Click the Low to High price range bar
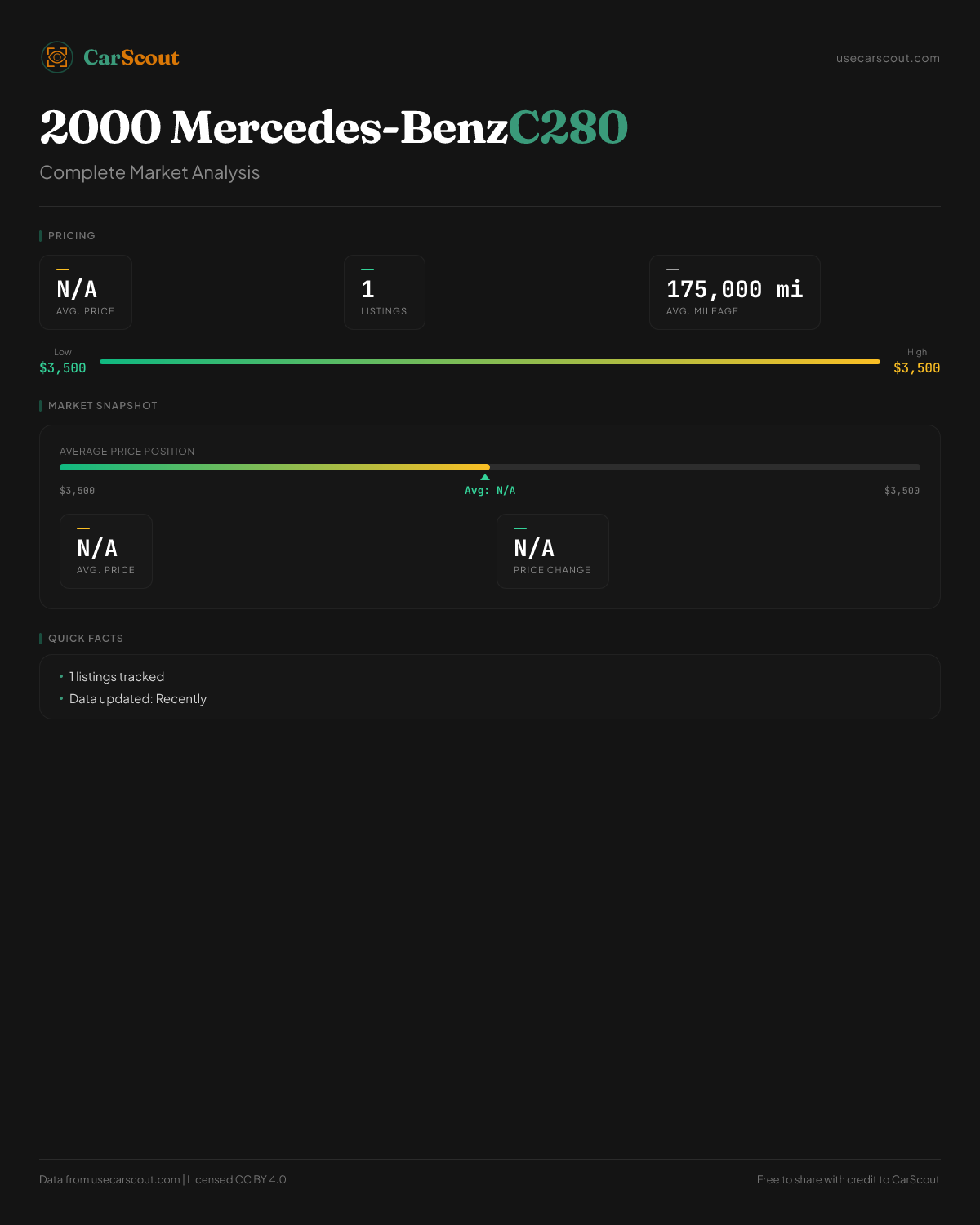This screenshot has width=980, height=1225. 490,362
